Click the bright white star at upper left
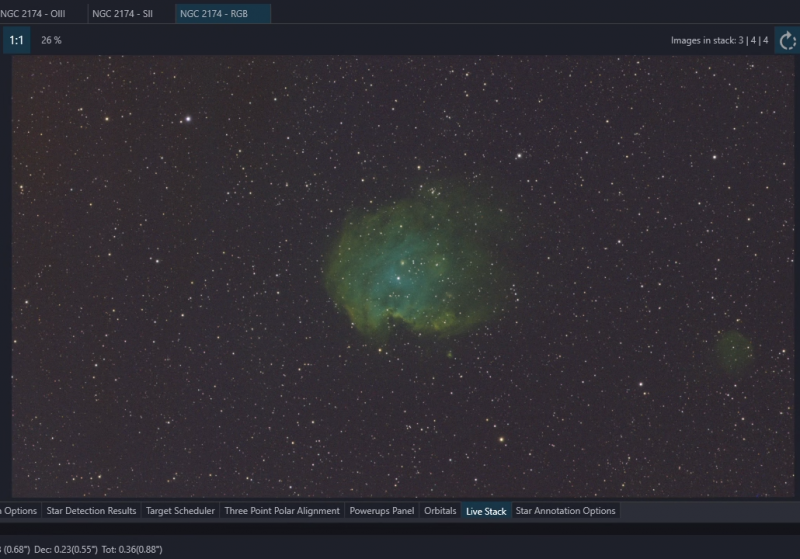Image resolution: width=800 pixels, height=559 pixels. (188, 119)
